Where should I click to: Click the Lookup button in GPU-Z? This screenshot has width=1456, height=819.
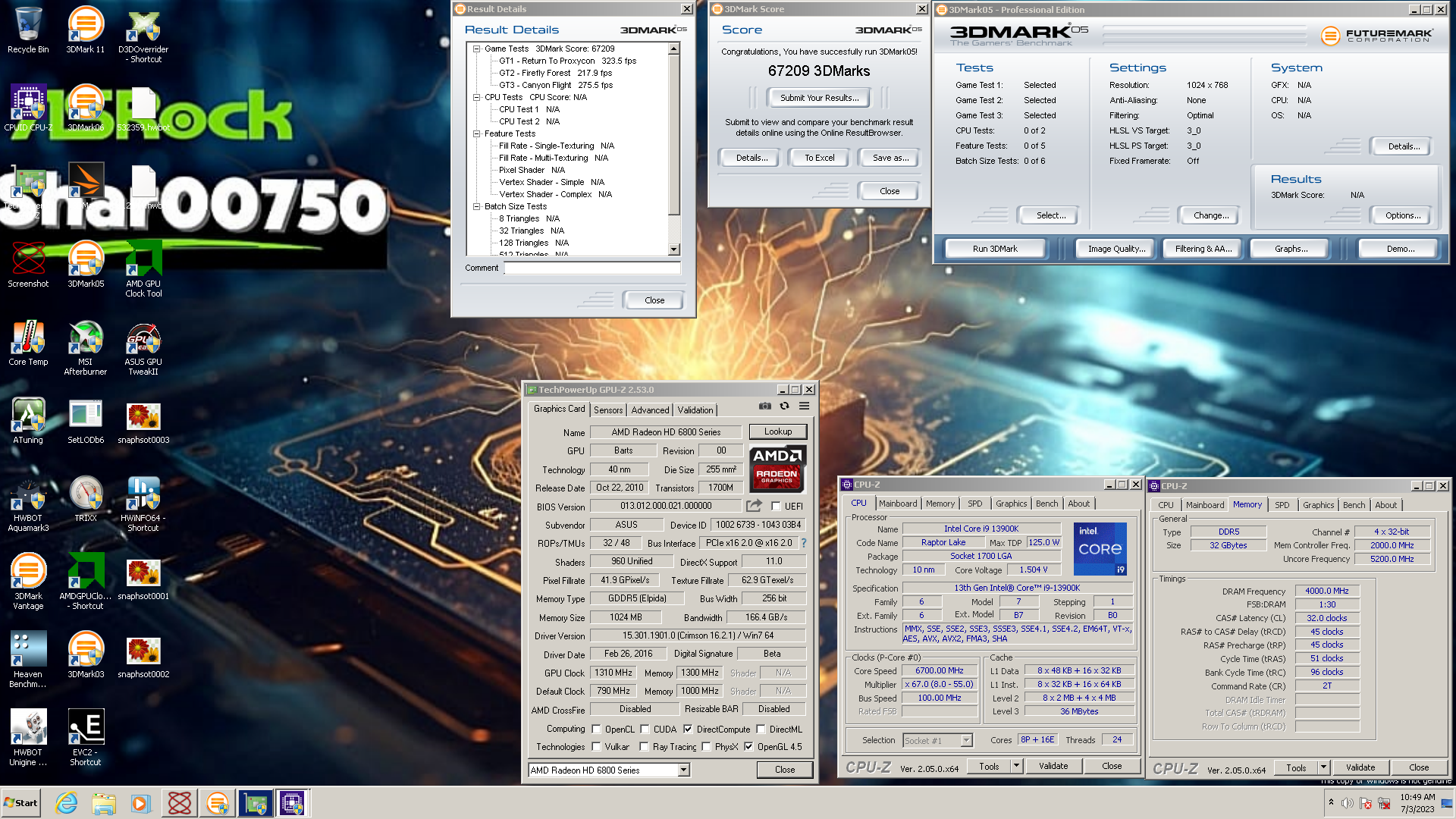[778, 431]
